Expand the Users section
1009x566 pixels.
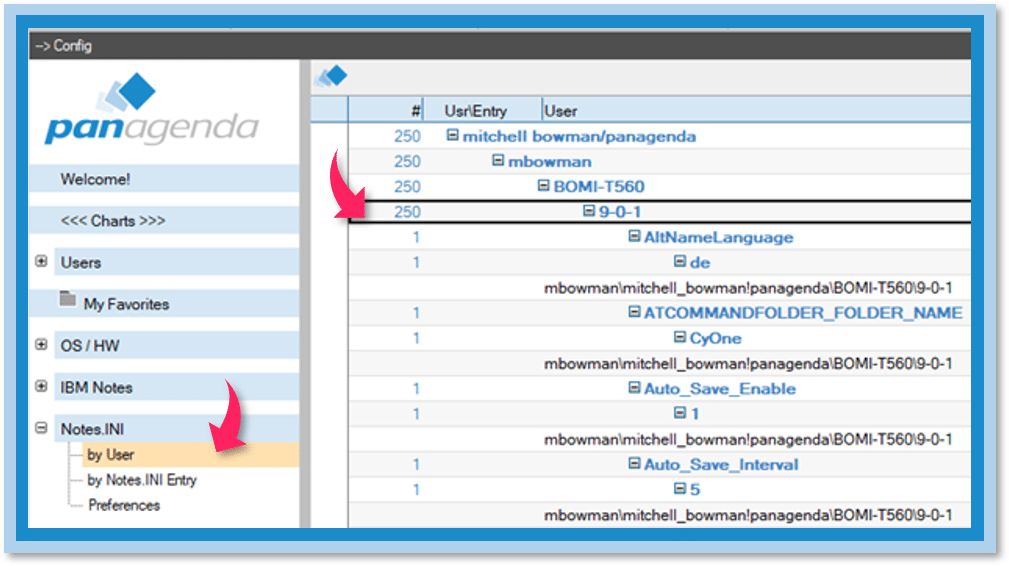pyautogui.click(x=41, y=262)
